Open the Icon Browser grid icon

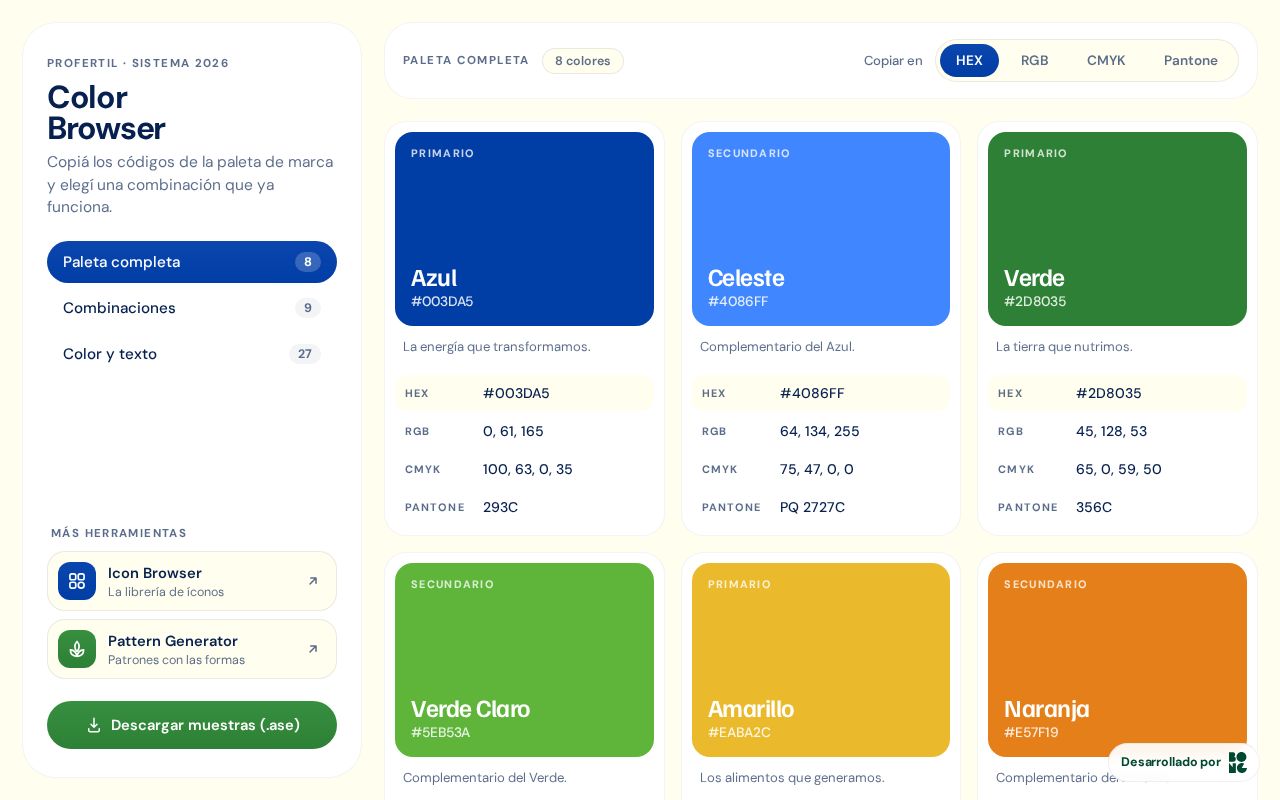(77, 581)
